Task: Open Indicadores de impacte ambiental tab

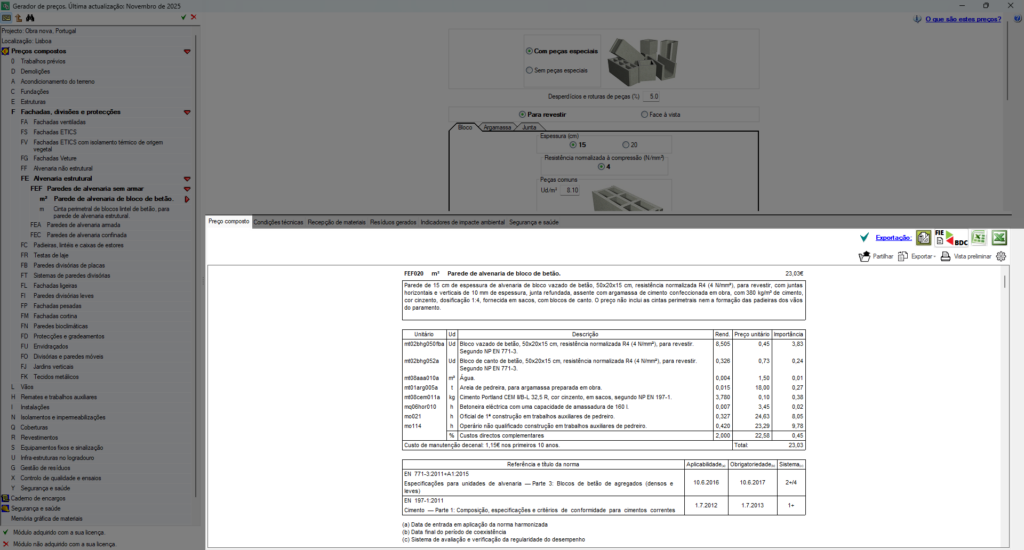Action: [462, 222]
